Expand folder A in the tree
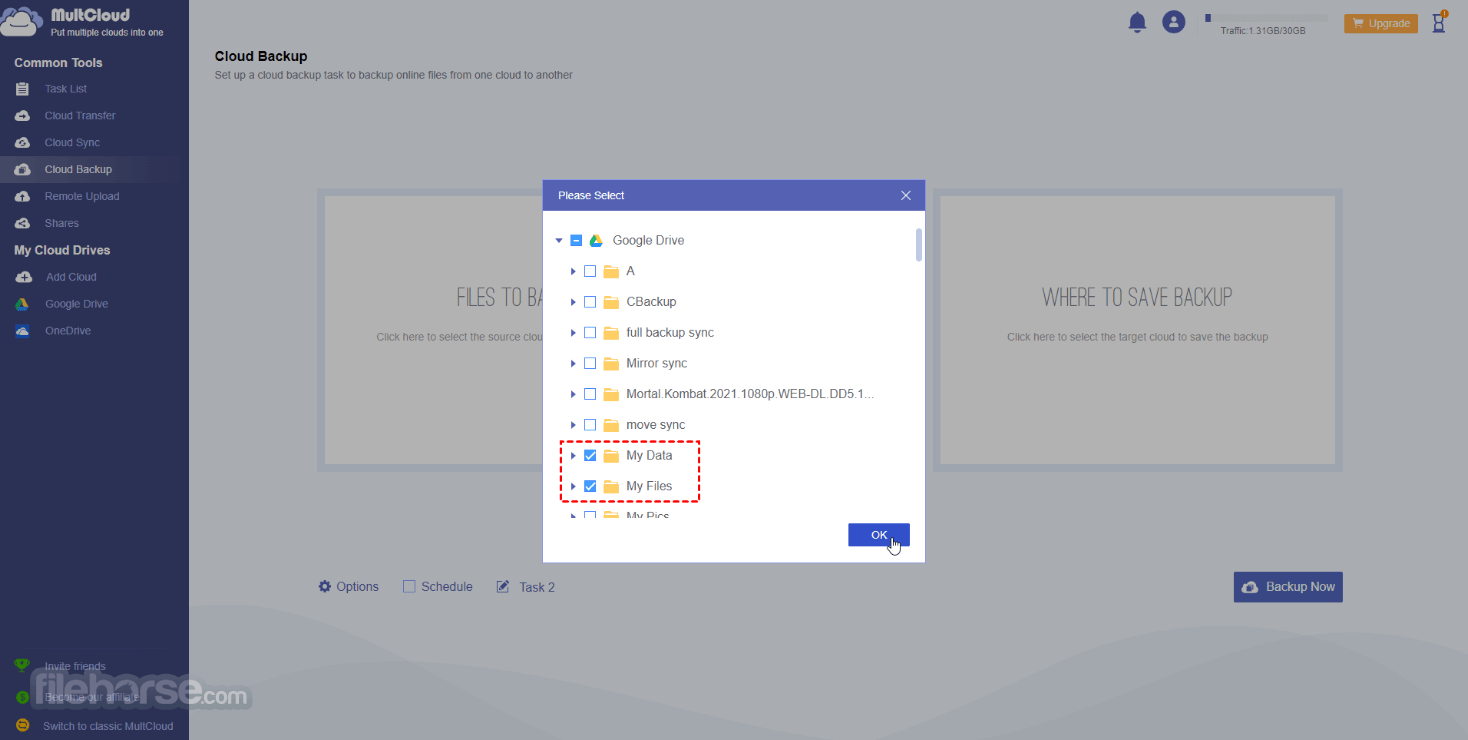 (x=573, y=271)
